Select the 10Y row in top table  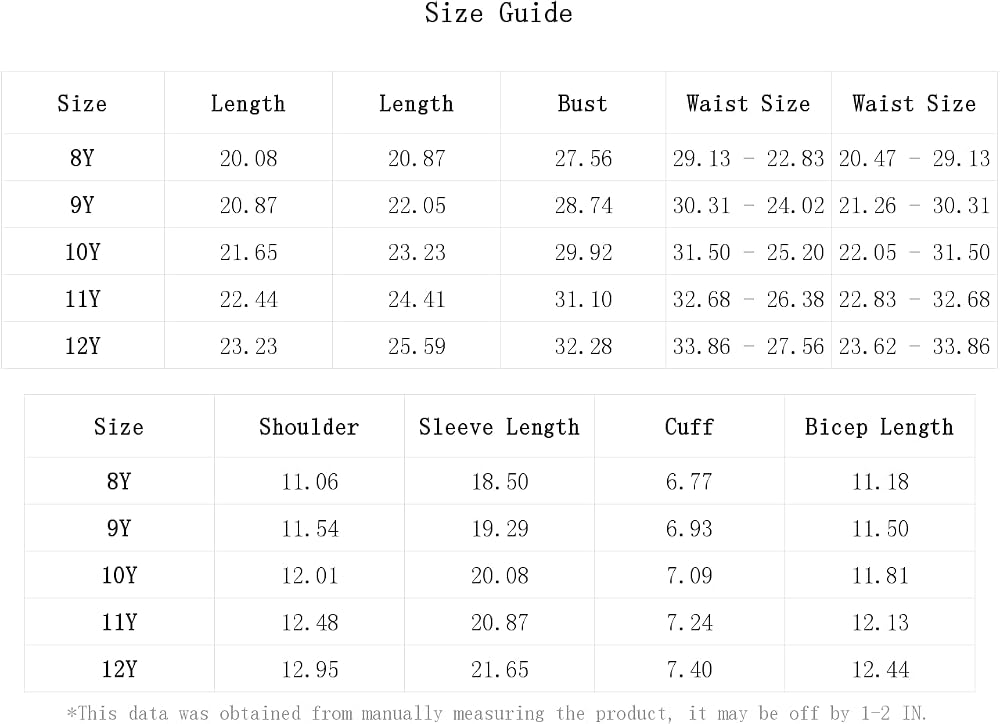pos(499,252)
